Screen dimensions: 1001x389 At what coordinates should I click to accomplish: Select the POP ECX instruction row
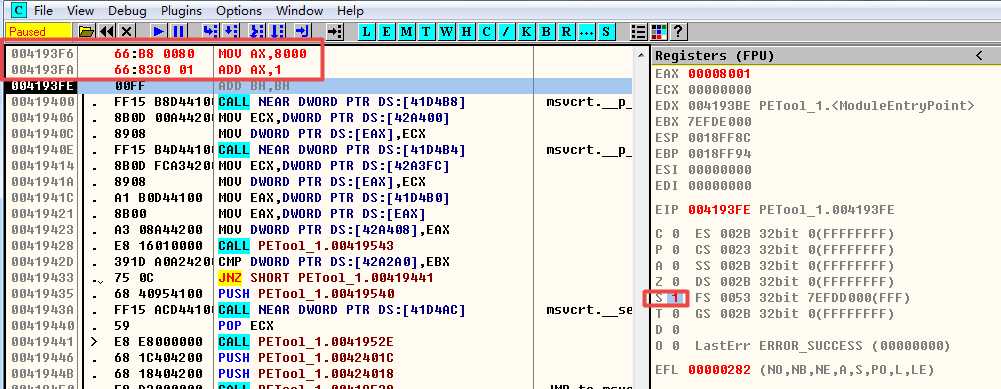click(319, 326)
